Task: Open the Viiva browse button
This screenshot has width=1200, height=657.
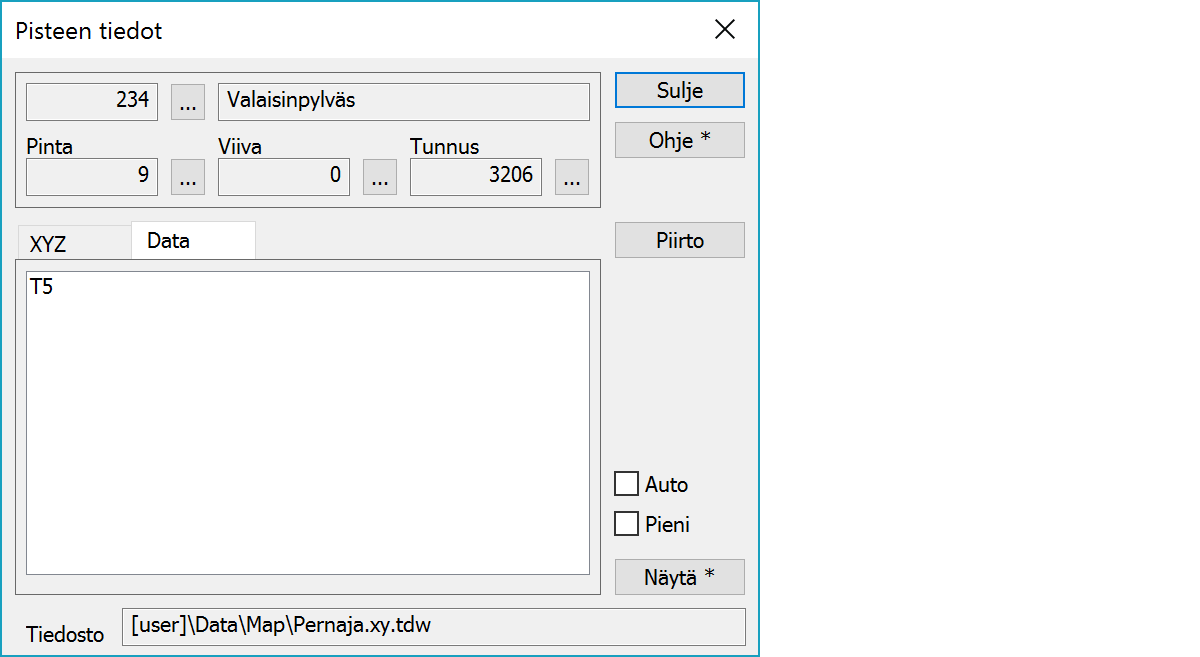Action: [379, 177]
